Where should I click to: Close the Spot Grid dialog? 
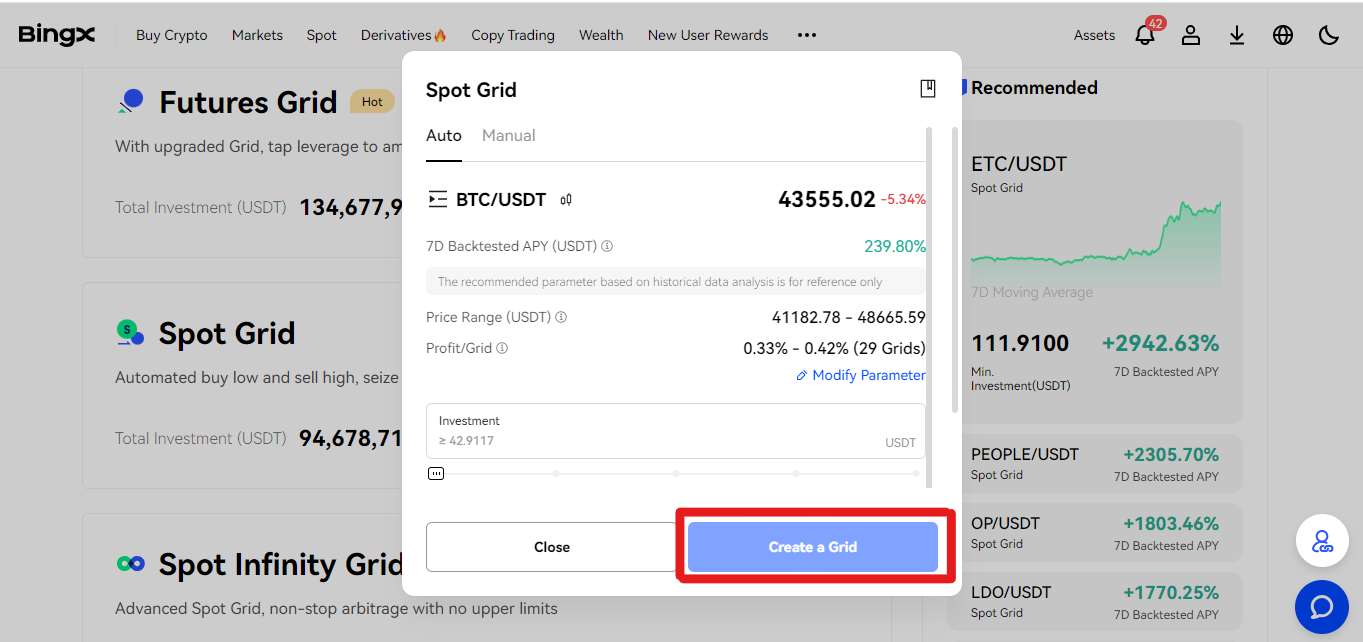pos(552,547)
